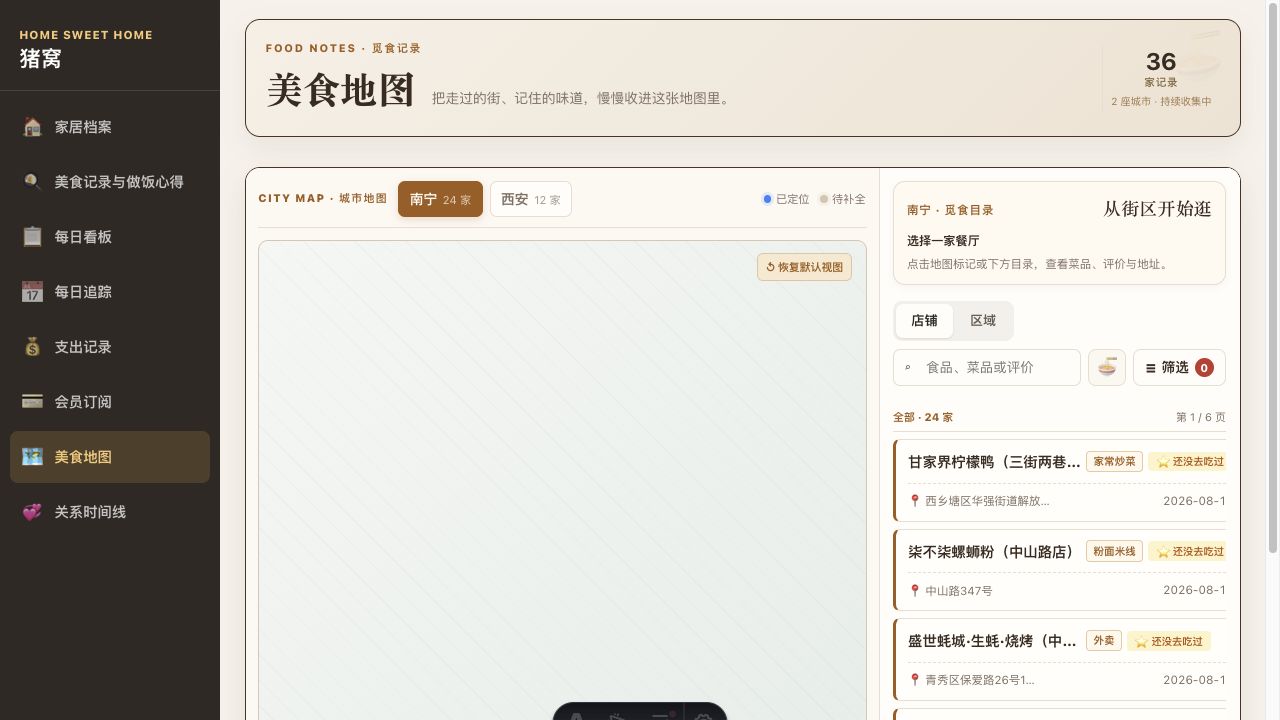Click the red 0 filter count badge
The width and height of the screenshot is (1280, 720).
point(1204,368)
